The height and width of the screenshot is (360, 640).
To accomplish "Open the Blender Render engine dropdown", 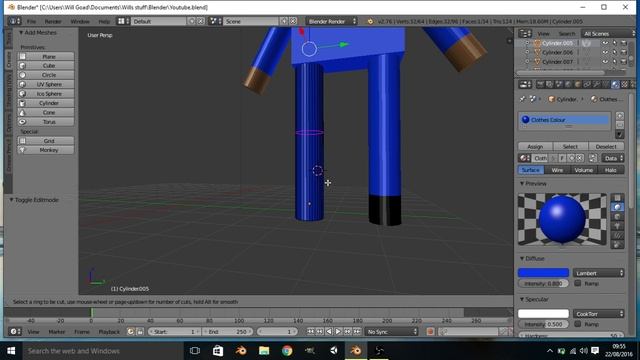I will tap(332, 21).
